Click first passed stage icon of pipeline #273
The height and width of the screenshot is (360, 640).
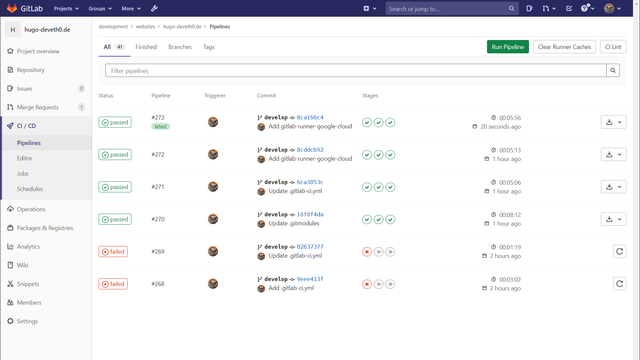point(367,122)
